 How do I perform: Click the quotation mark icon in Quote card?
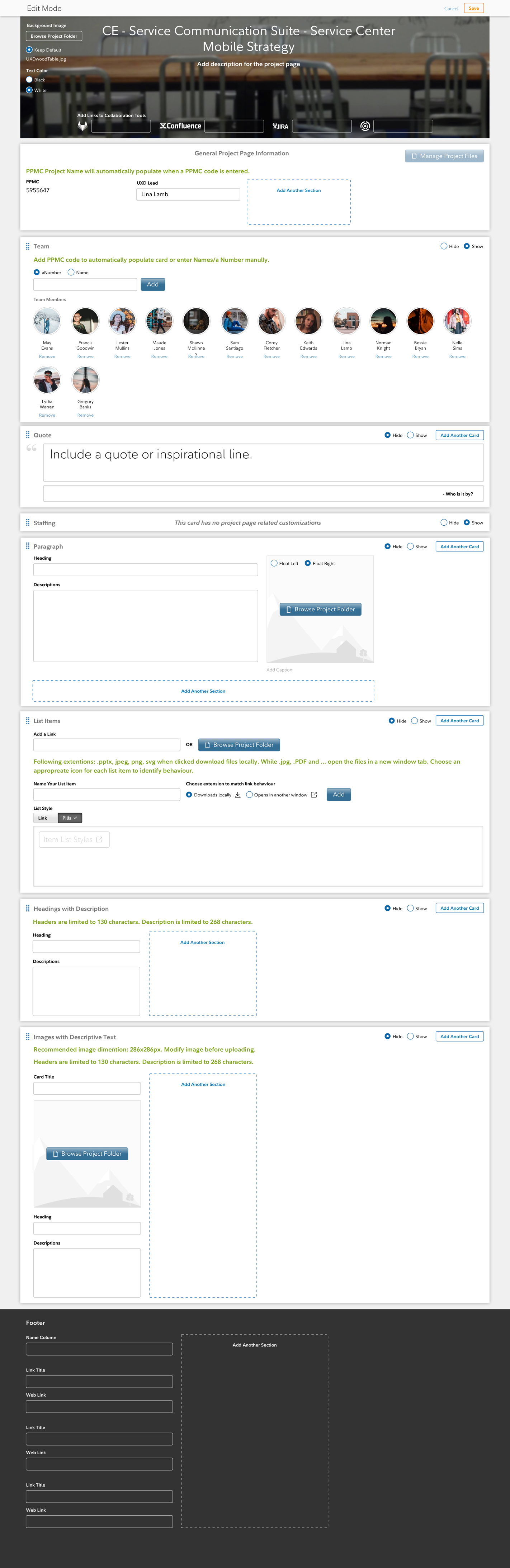[x=32, y=448]
